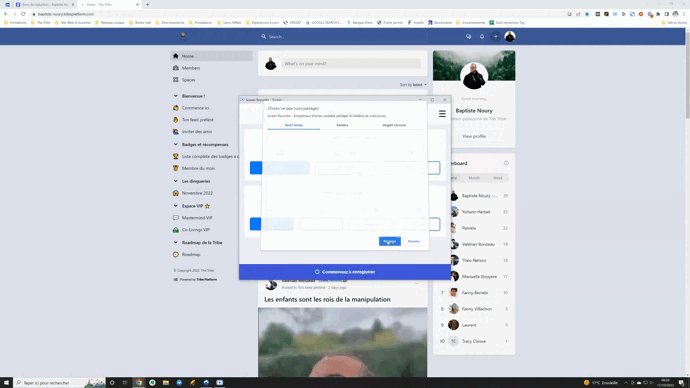The height and width of the screenshot is (388, 690).
Task: Open the Spaces sidebar icon
Action: point(176,80)
